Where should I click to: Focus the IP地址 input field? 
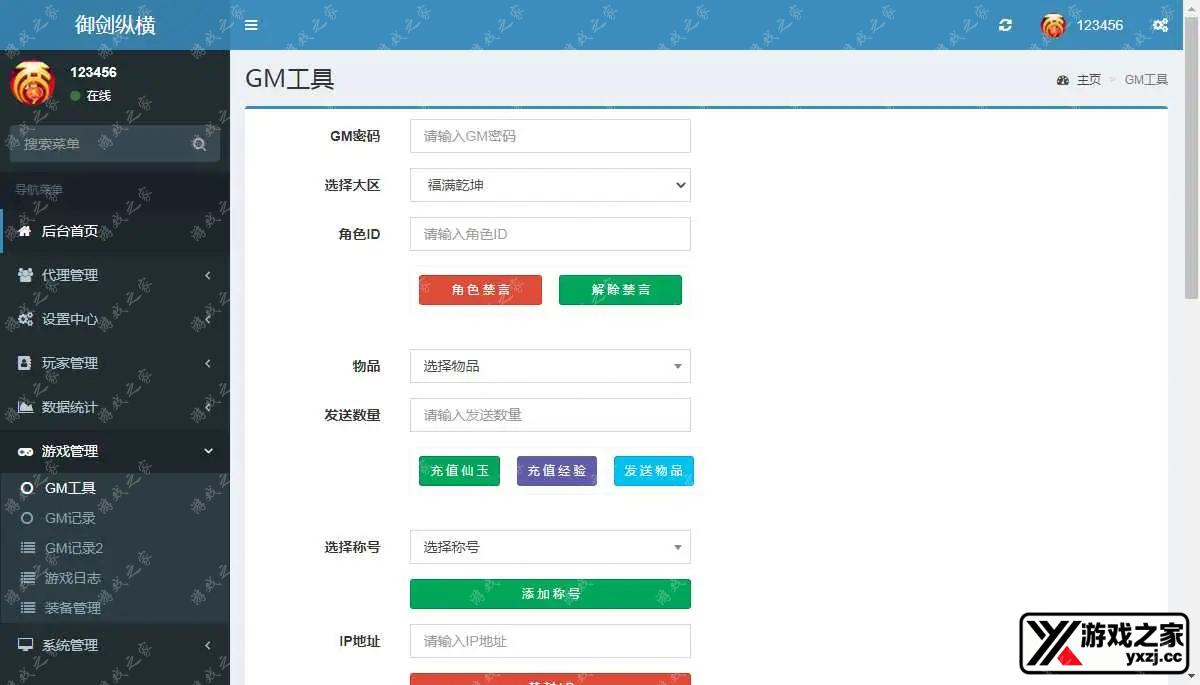click(x=550, y=641)
